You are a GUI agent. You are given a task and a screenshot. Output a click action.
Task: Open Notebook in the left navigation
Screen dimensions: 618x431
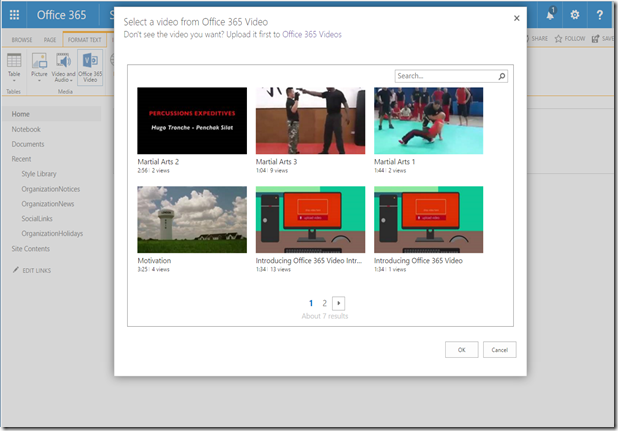click(26, 129)
